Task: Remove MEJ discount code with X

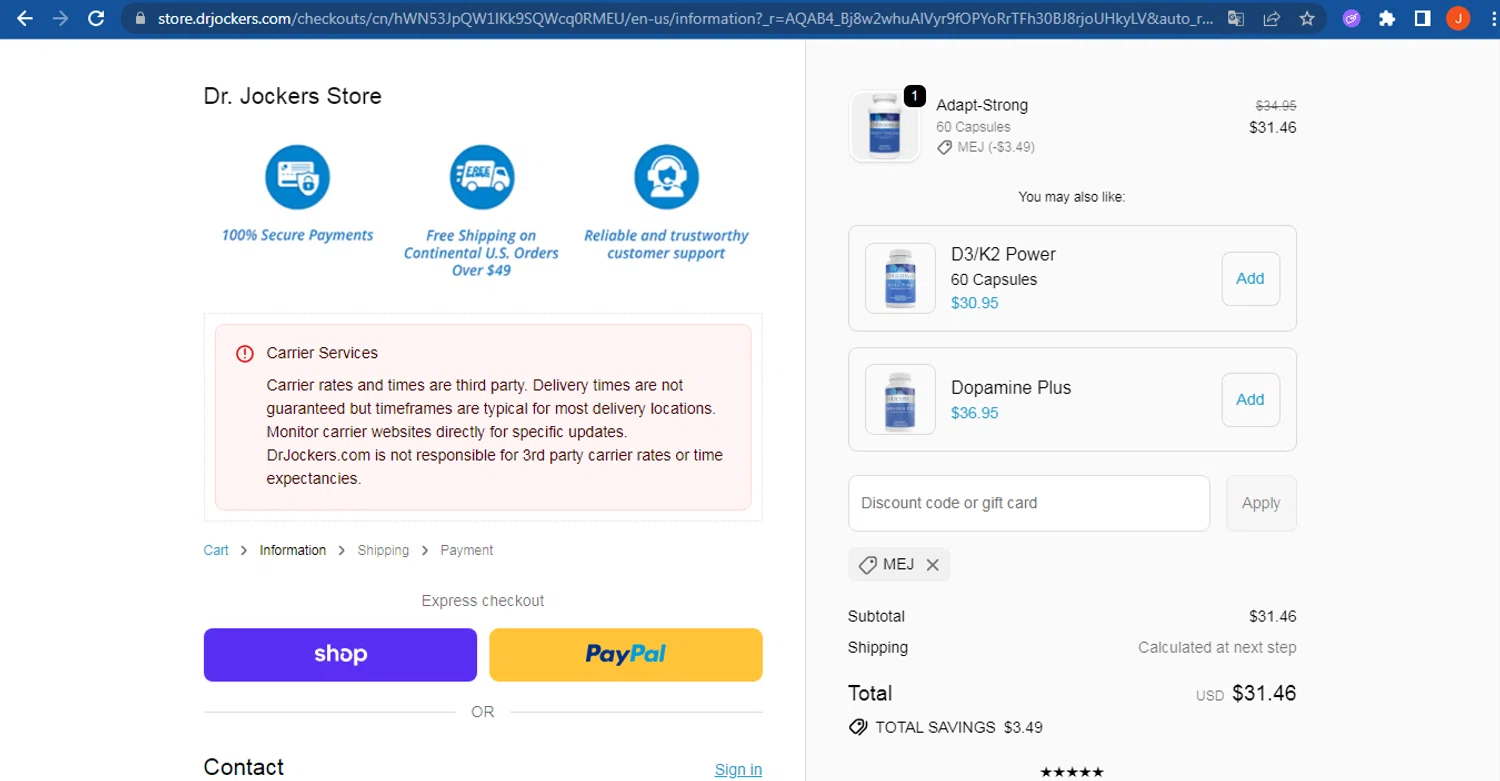Action: tap(932, 565)
